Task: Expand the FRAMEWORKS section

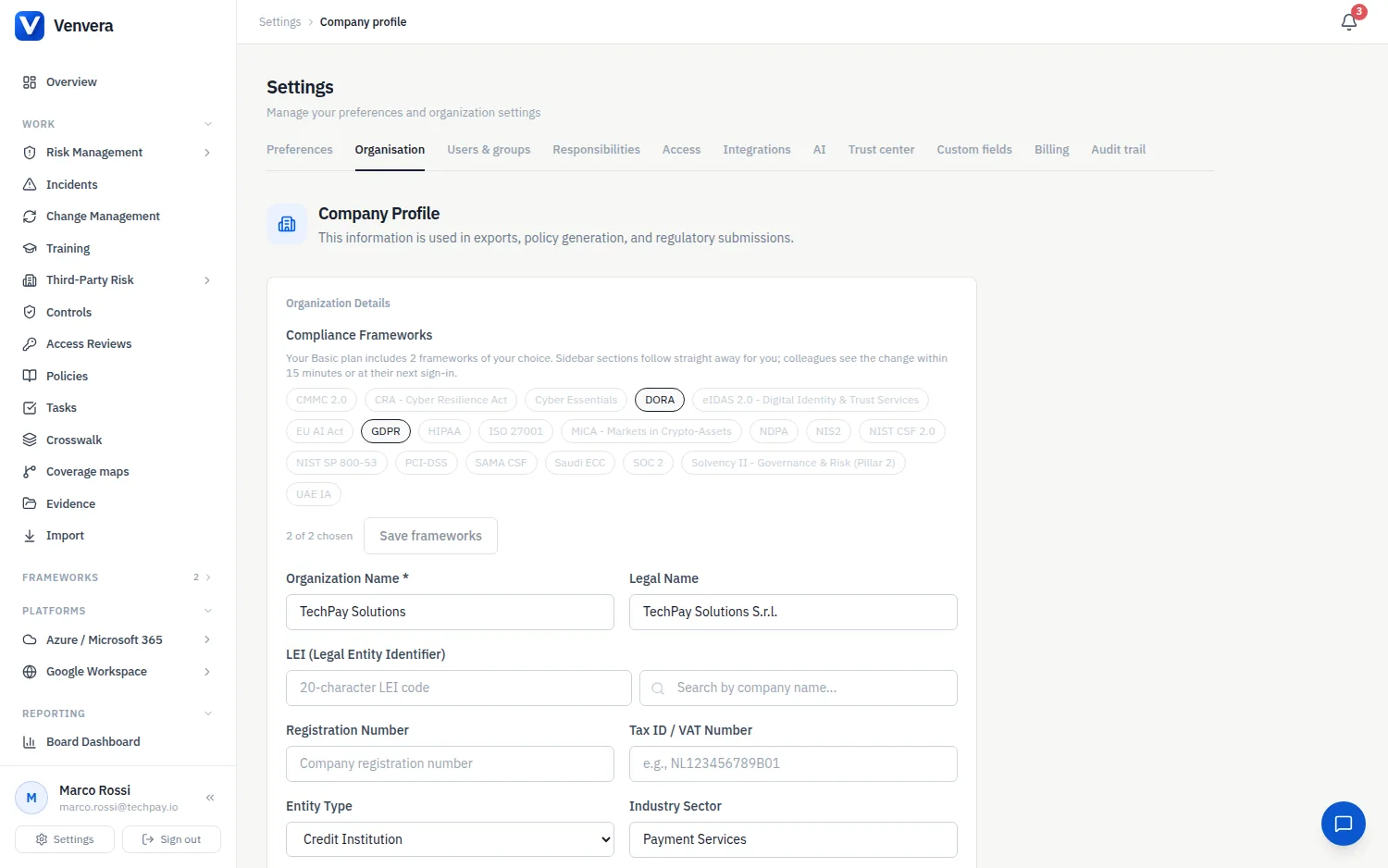Action: [208, 577]
